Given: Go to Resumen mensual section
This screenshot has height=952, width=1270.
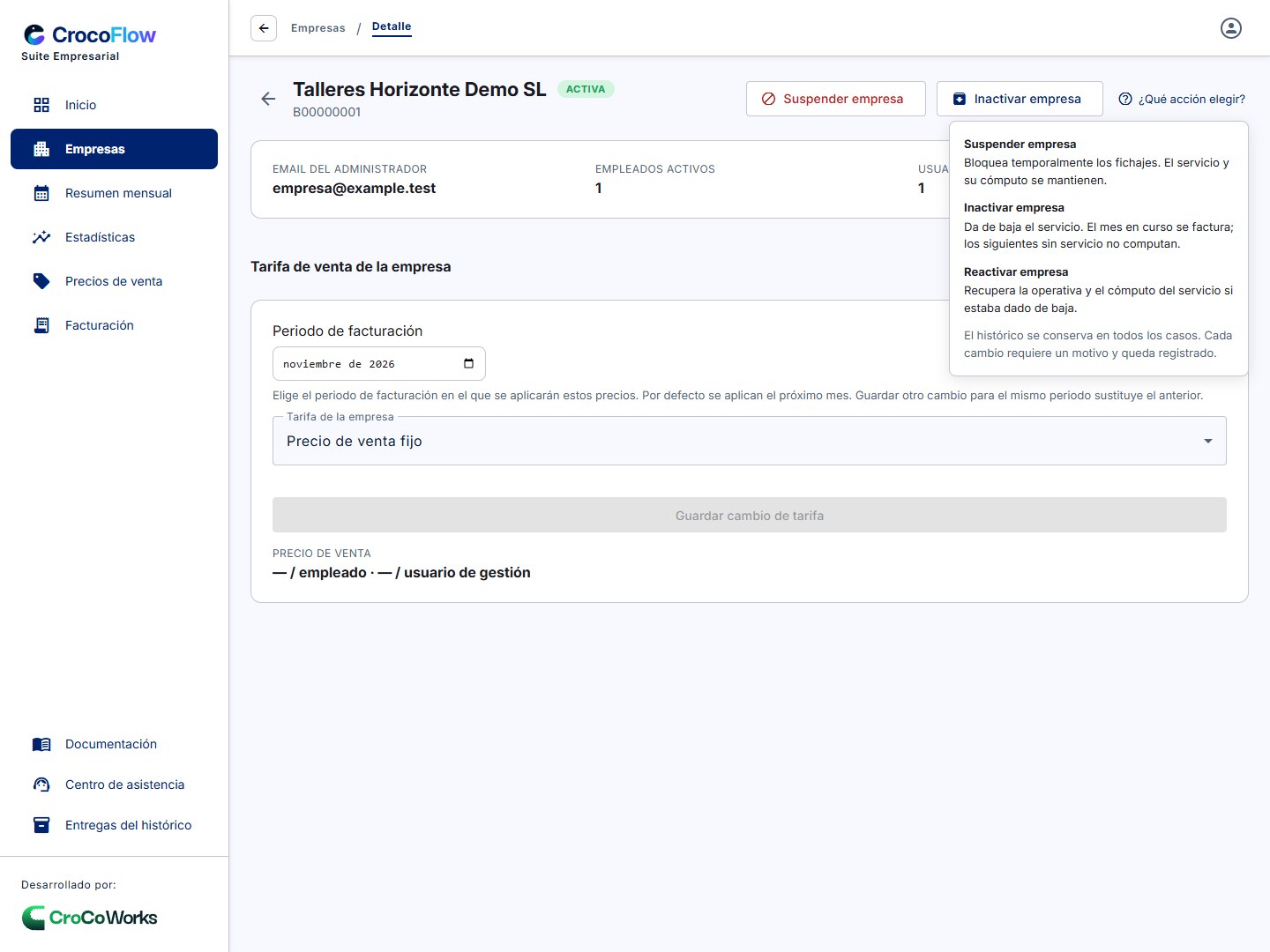Looking at the screenshot, I should [115, 193].
